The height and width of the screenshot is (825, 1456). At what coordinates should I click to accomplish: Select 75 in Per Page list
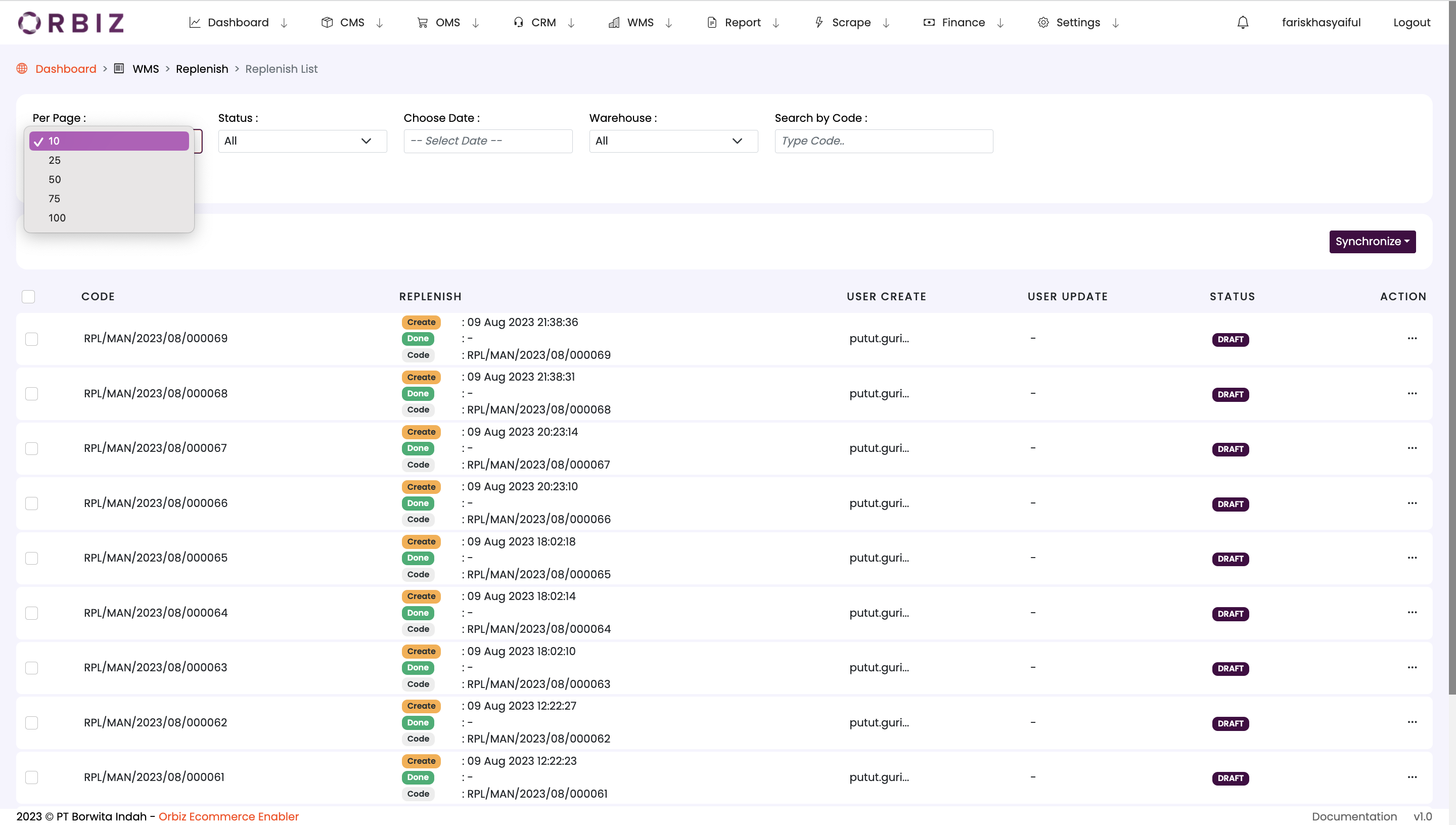[109, 199]
